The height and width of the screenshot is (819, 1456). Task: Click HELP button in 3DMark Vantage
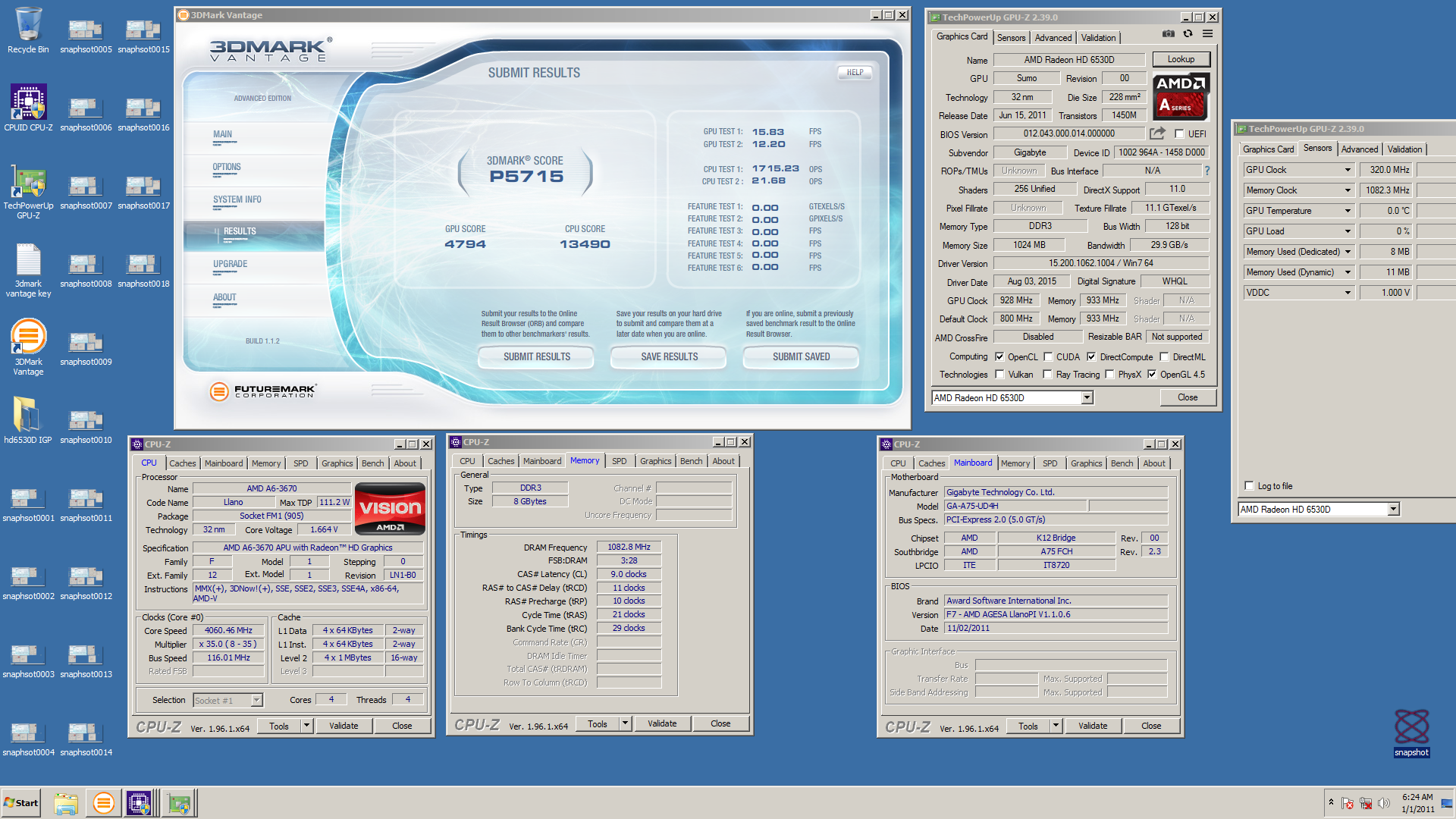click(x=855, y=73)
